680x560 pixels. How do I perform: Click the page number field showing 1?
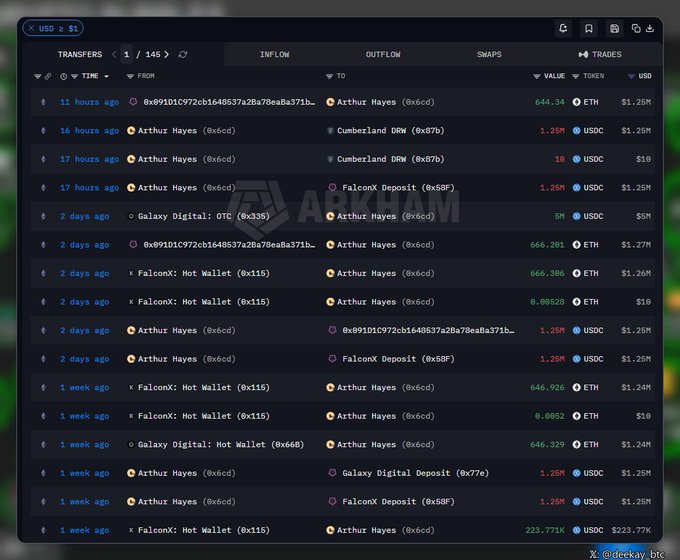(127, 54)
